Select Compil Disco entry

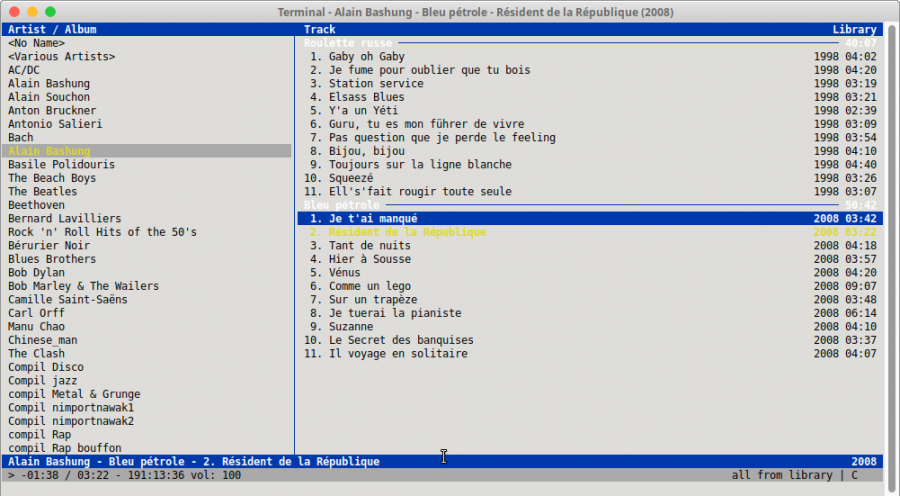pos(45,367)
